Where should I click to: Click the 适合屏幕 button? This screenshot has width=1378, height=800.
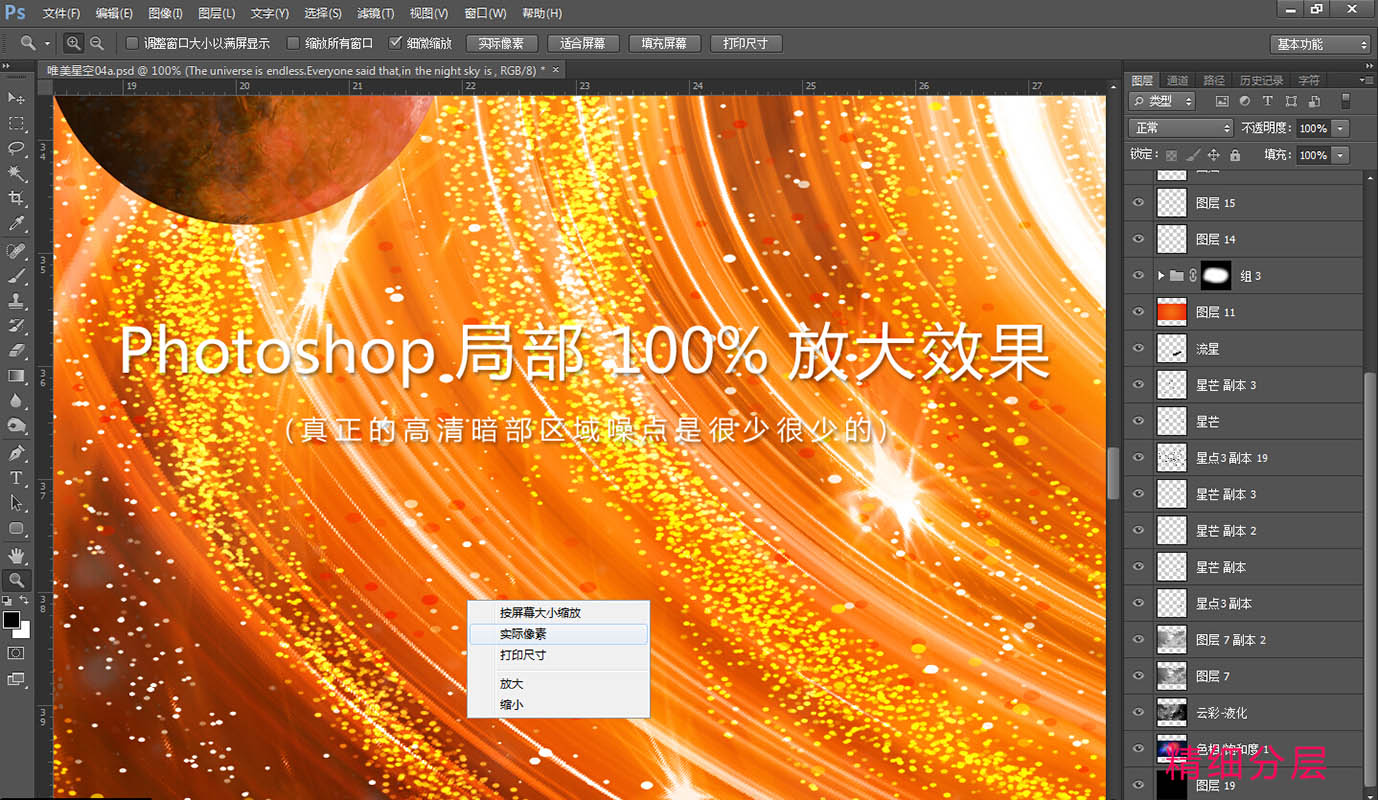pos(583,44)
